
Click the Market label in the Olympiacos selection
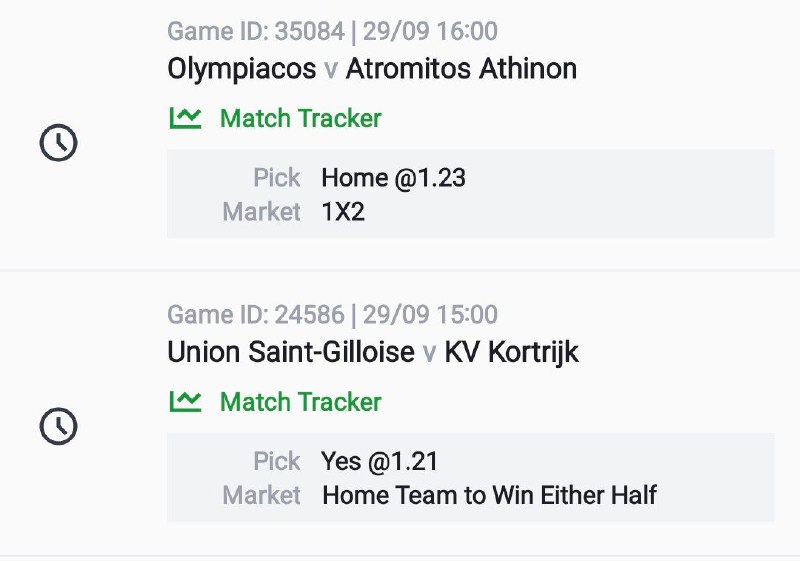261,212
